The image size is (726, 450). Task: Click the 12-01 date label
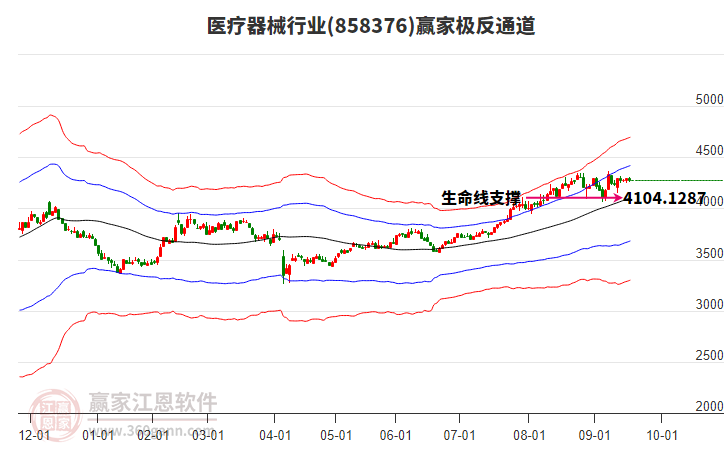pos(34,435)
